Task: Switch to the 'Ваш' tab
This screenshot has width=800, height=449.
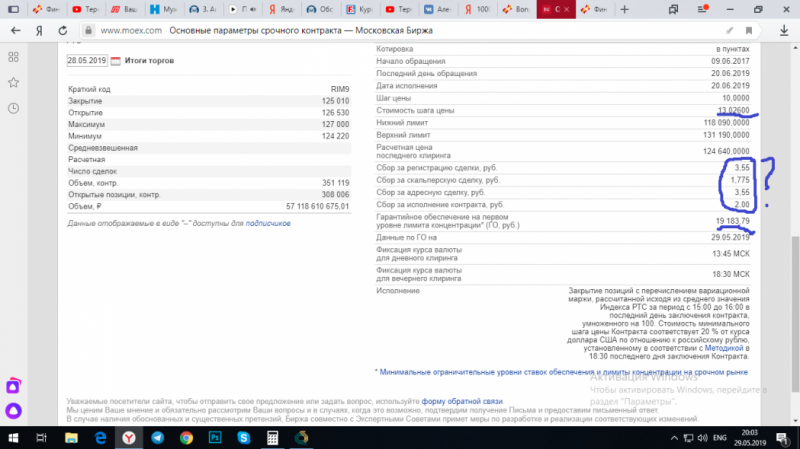Action: pyautogui.click(x=125, y=9)
